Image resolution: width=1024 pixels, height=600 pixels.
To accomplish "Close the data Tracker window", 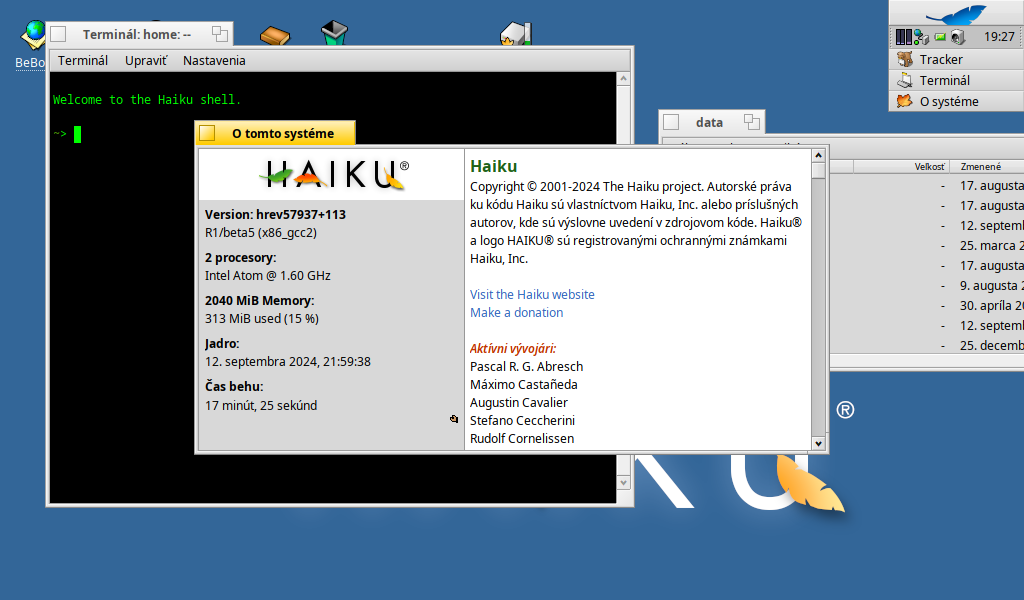I will (671, 122).
